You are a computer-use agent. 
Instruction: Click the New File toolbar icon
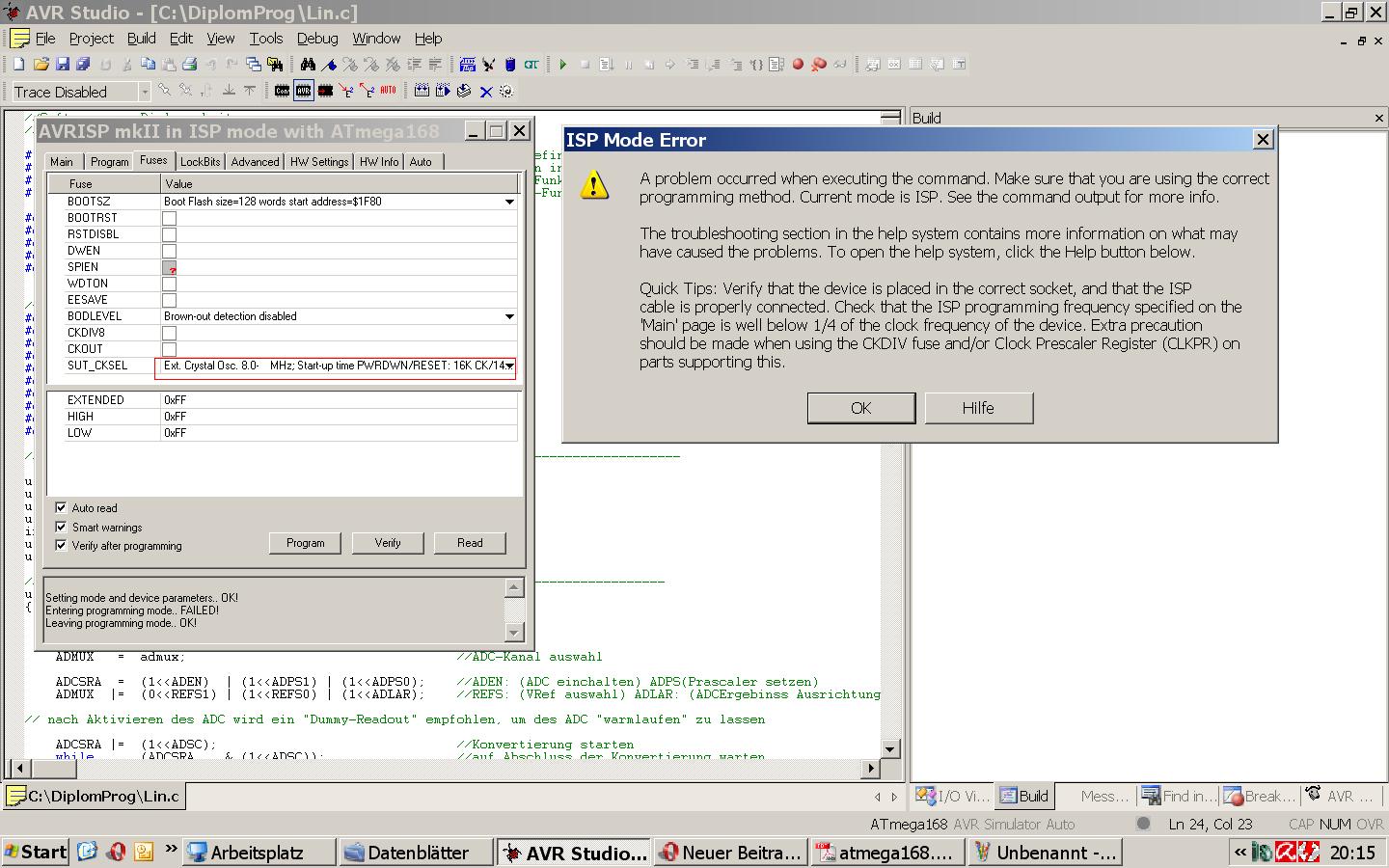pos(17,65)
